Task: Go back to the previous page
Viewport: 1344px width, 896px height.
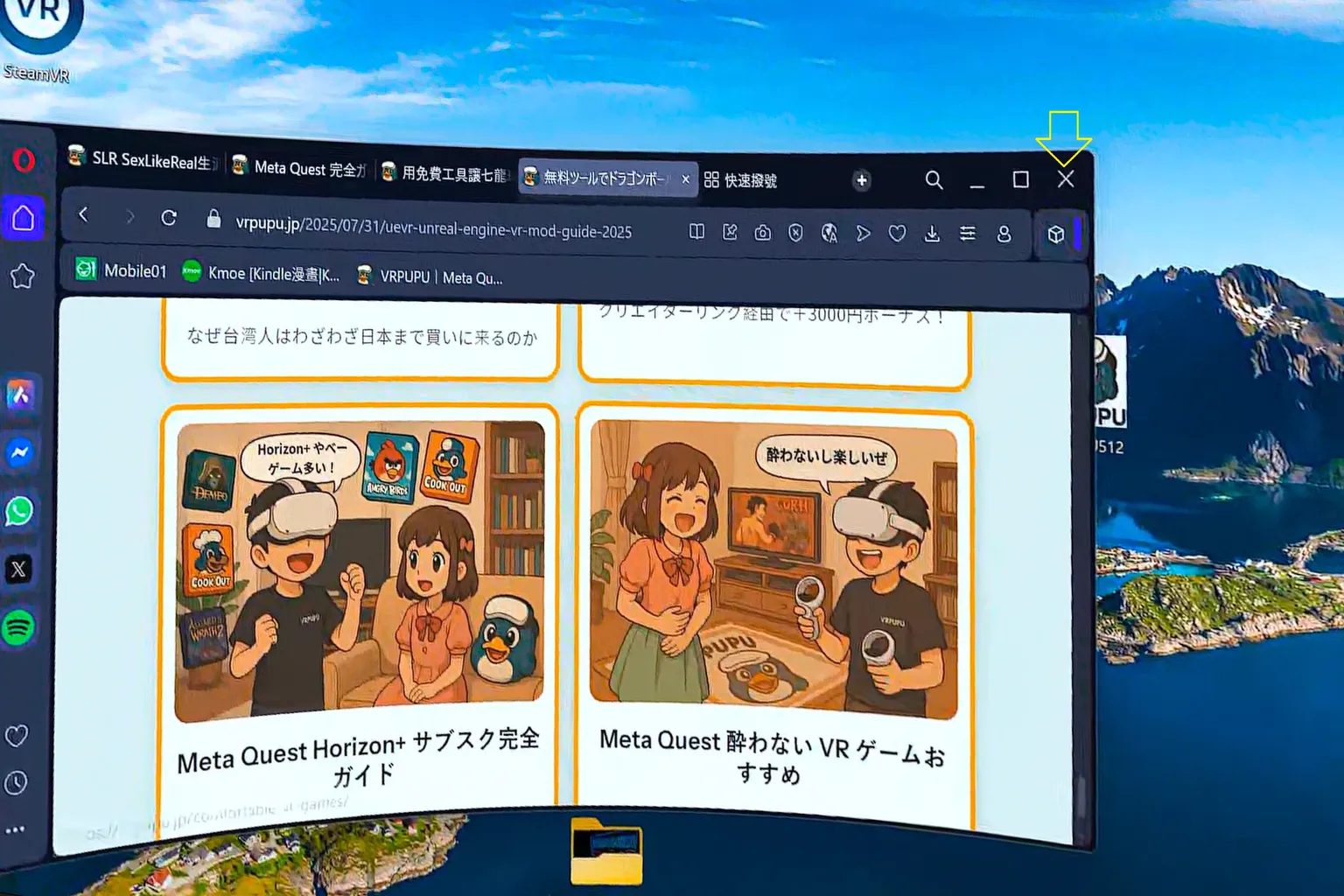Action: click(x=83, y=214)
